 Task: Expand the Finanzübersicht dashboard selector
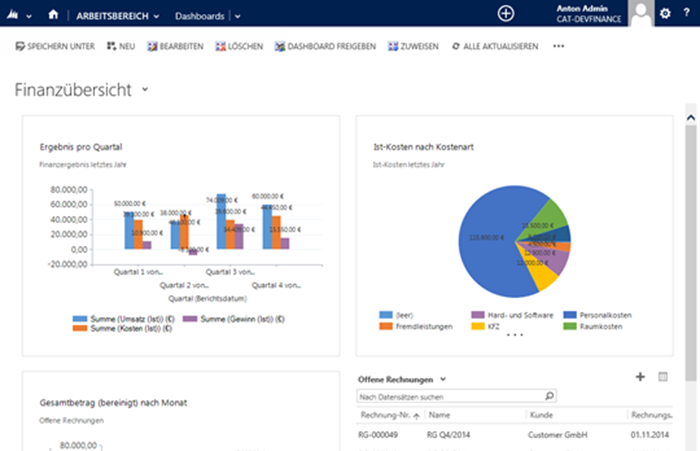[x=146, y=90]
